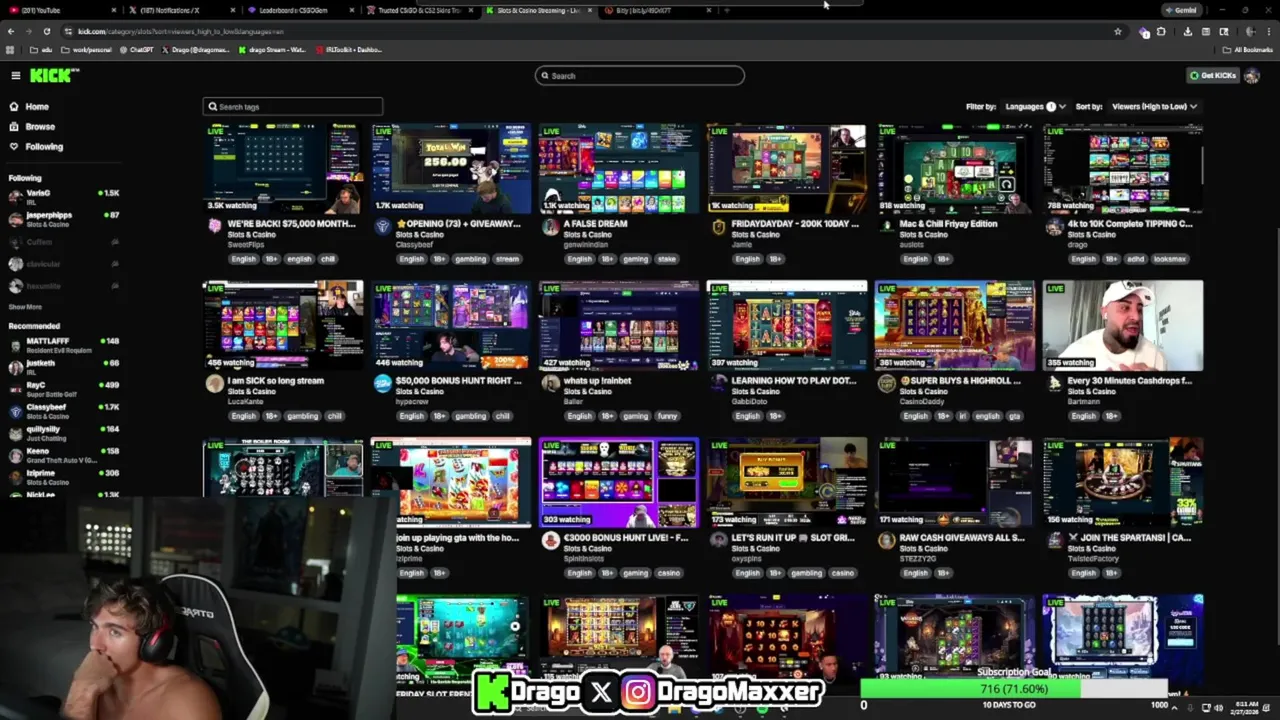Click the green KICK logo
The width and height of the screenshot is (1280, 720).
tap(53, 75)
